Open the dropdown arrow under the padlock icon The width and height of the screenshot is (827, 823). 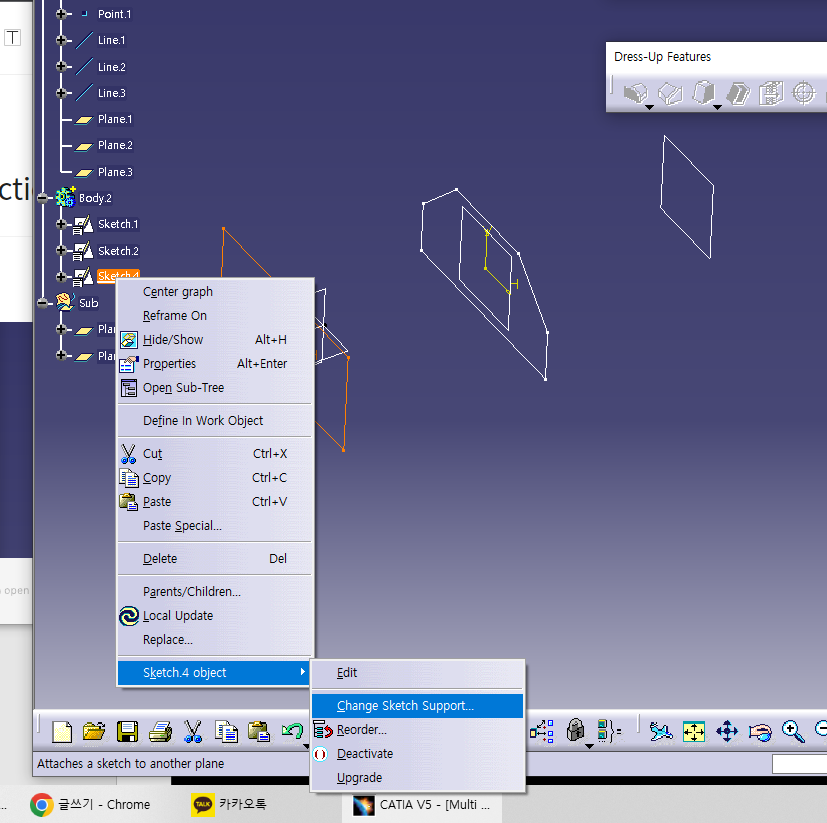tap(589, 746)
